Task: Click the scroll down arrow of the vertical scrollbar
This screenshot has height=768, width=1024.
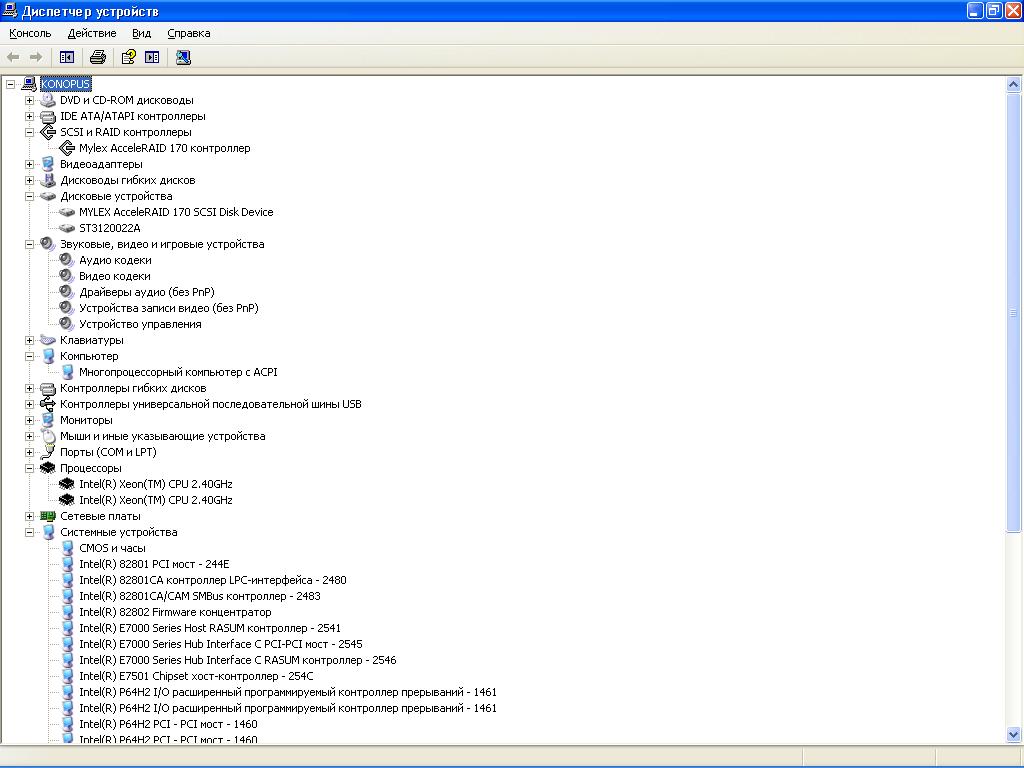Action: pyautogui.click(x=1013, y=735)
